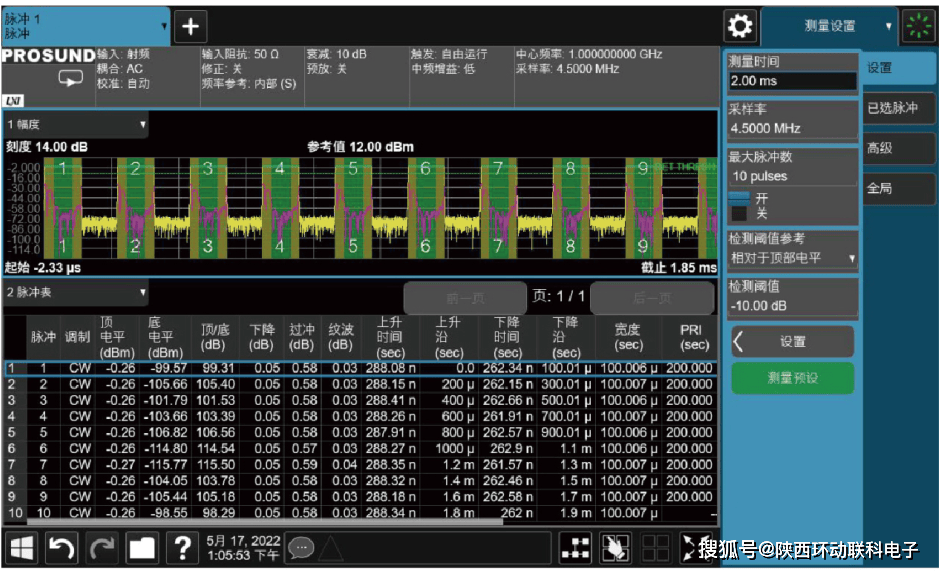Click the PROSUND screen cast icon
This screenshot has height=571, width=941.
[x=70, y=78]
